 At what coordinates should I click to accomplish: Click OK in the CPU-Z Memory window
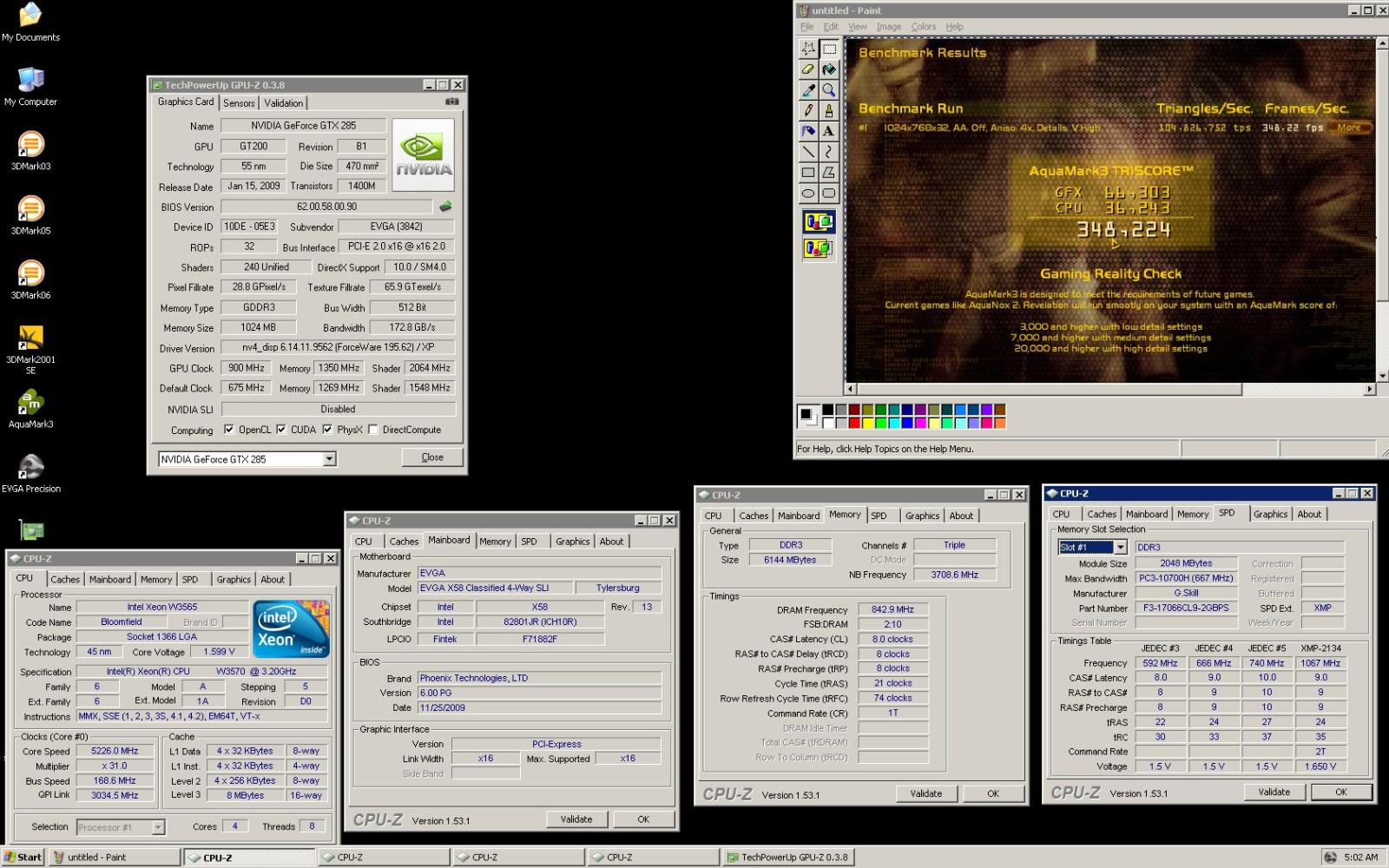click(x=993, y=793)
